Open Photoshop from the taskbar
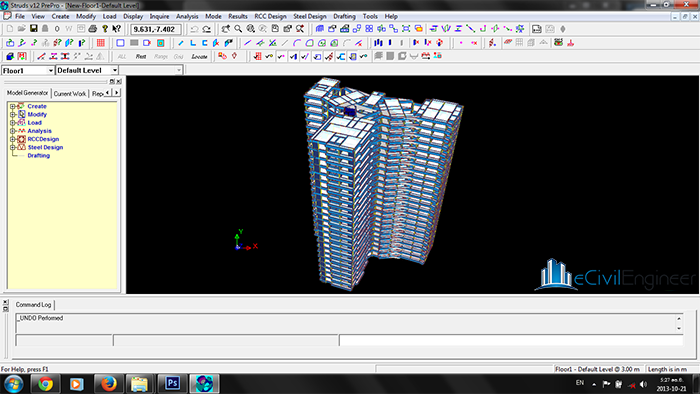Screen dimensions: 700x394 172,384
